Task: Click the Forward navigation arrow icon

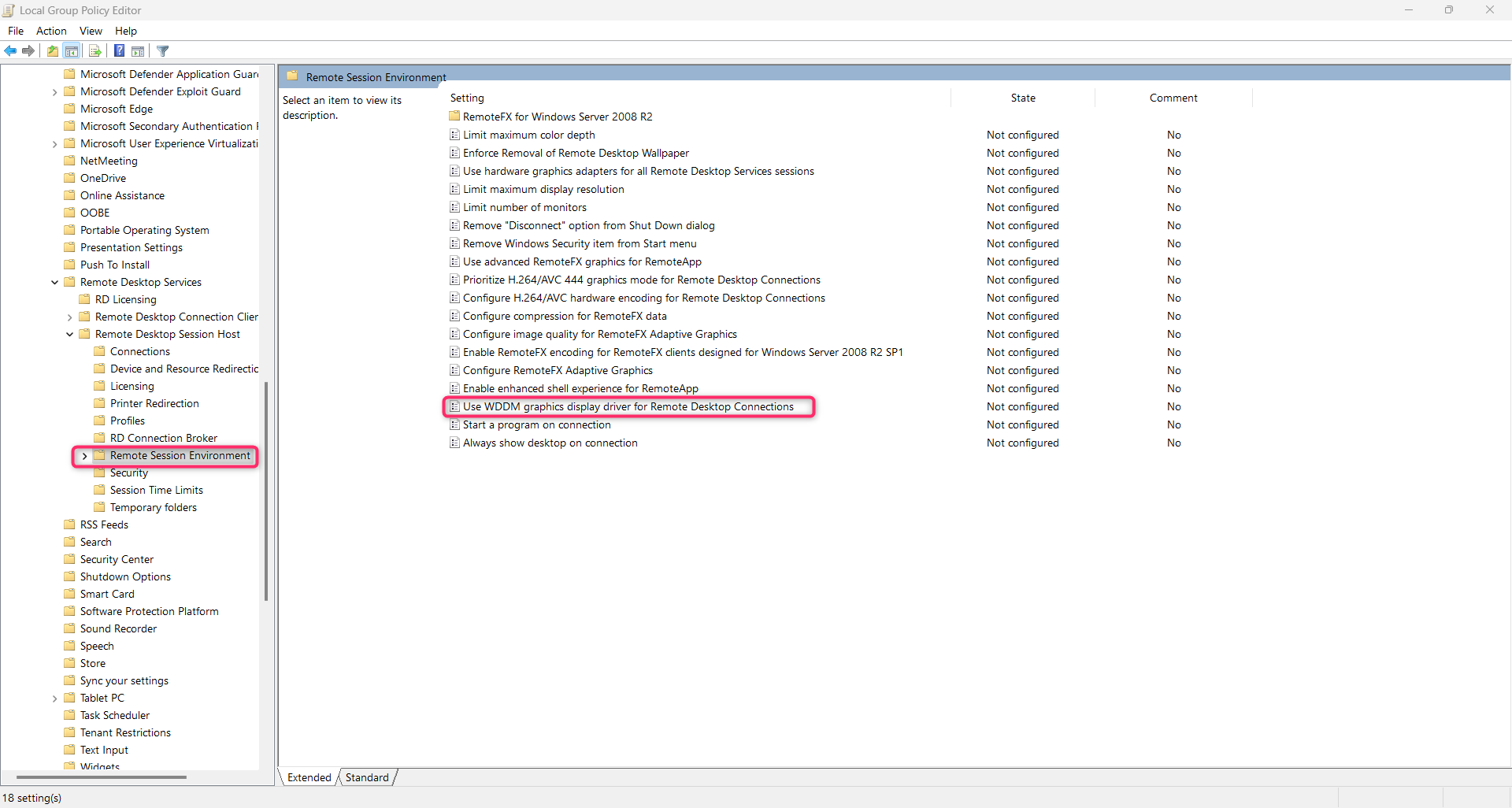Action: point(28,50)
